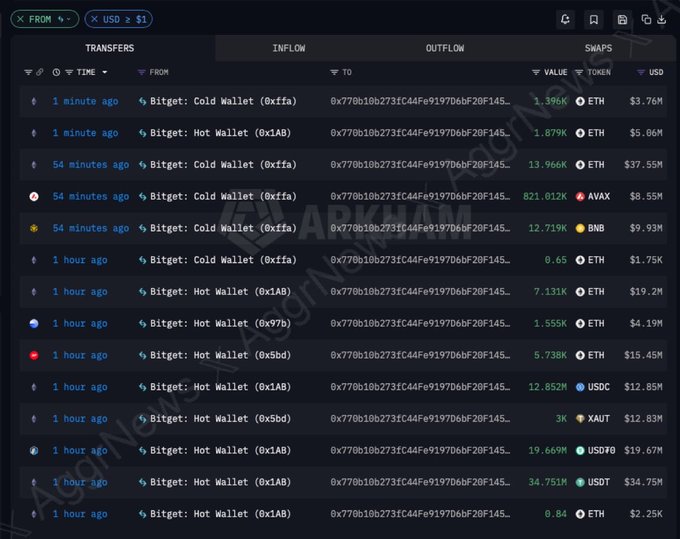
Task: Remove the FROM filter chip
Action: (x=20, y=20)
